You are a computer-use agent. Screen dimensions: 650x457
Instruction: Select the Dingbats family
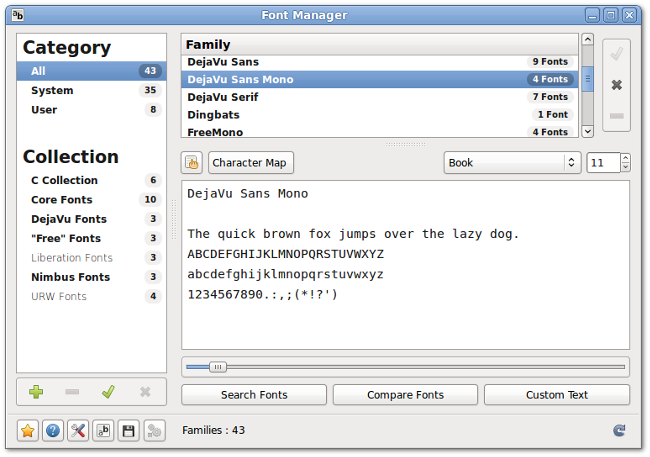[379, 115]
